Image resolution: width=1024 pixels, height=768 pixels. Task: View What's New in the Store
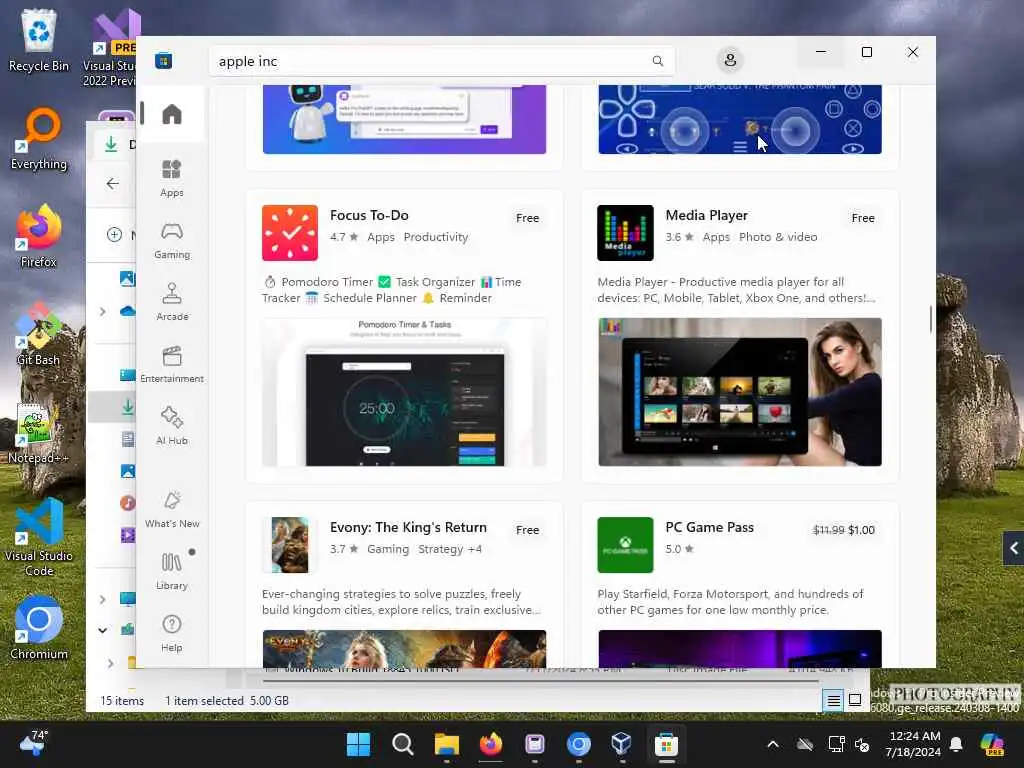coord(172,509)
